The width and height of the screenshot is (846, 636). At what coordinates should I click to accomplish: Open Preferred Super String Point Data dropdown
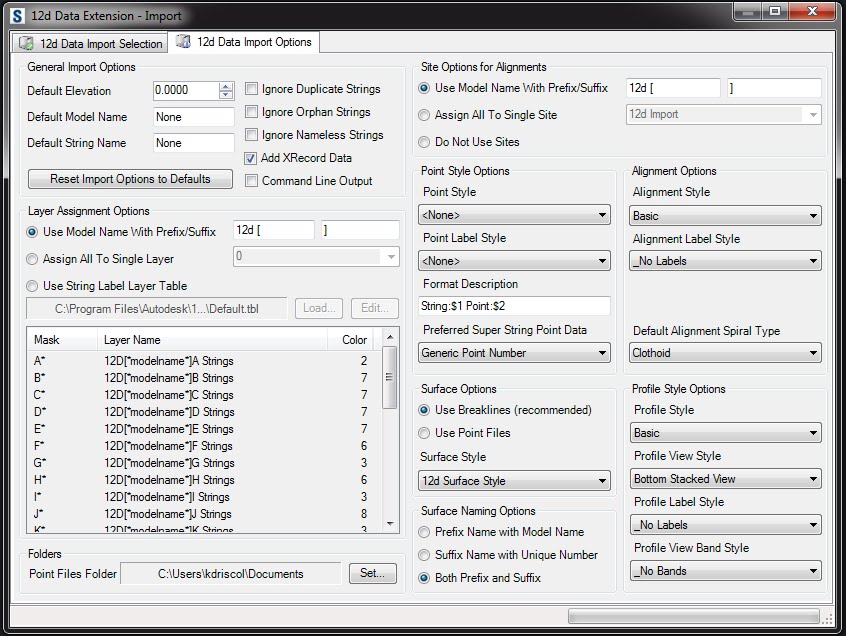click(x=514, y=353)
